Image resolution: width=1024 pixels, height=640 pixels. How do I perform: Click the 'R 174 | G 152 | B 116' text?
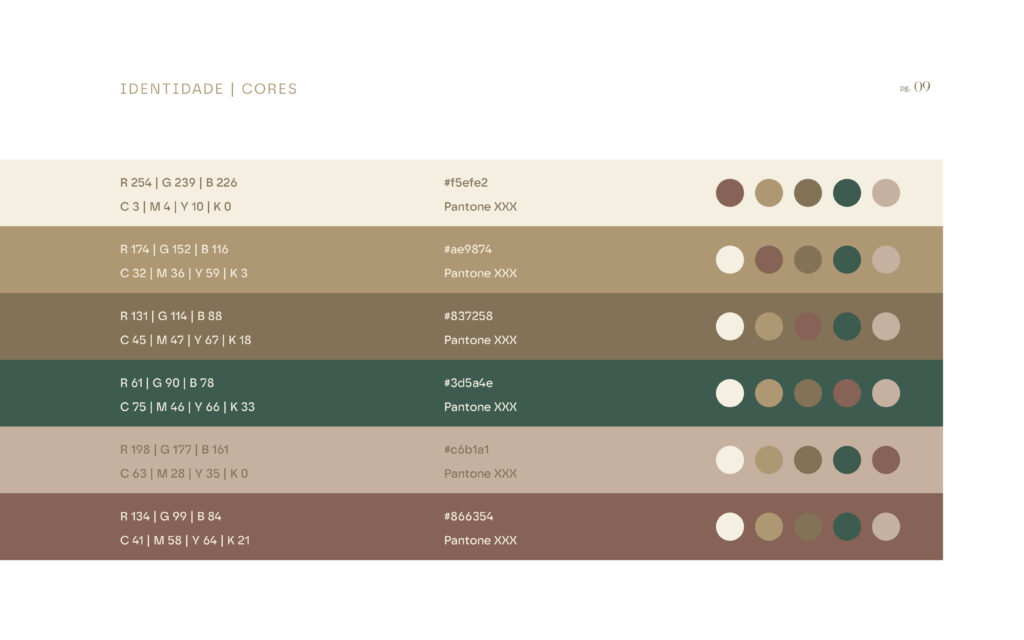(174, 250)
